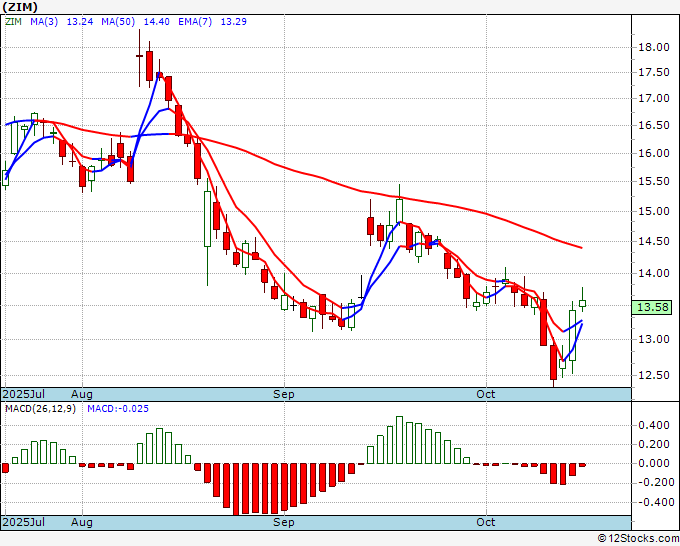
Task: Click the current price tag 13.58
Action: click(x=654, y=307)
